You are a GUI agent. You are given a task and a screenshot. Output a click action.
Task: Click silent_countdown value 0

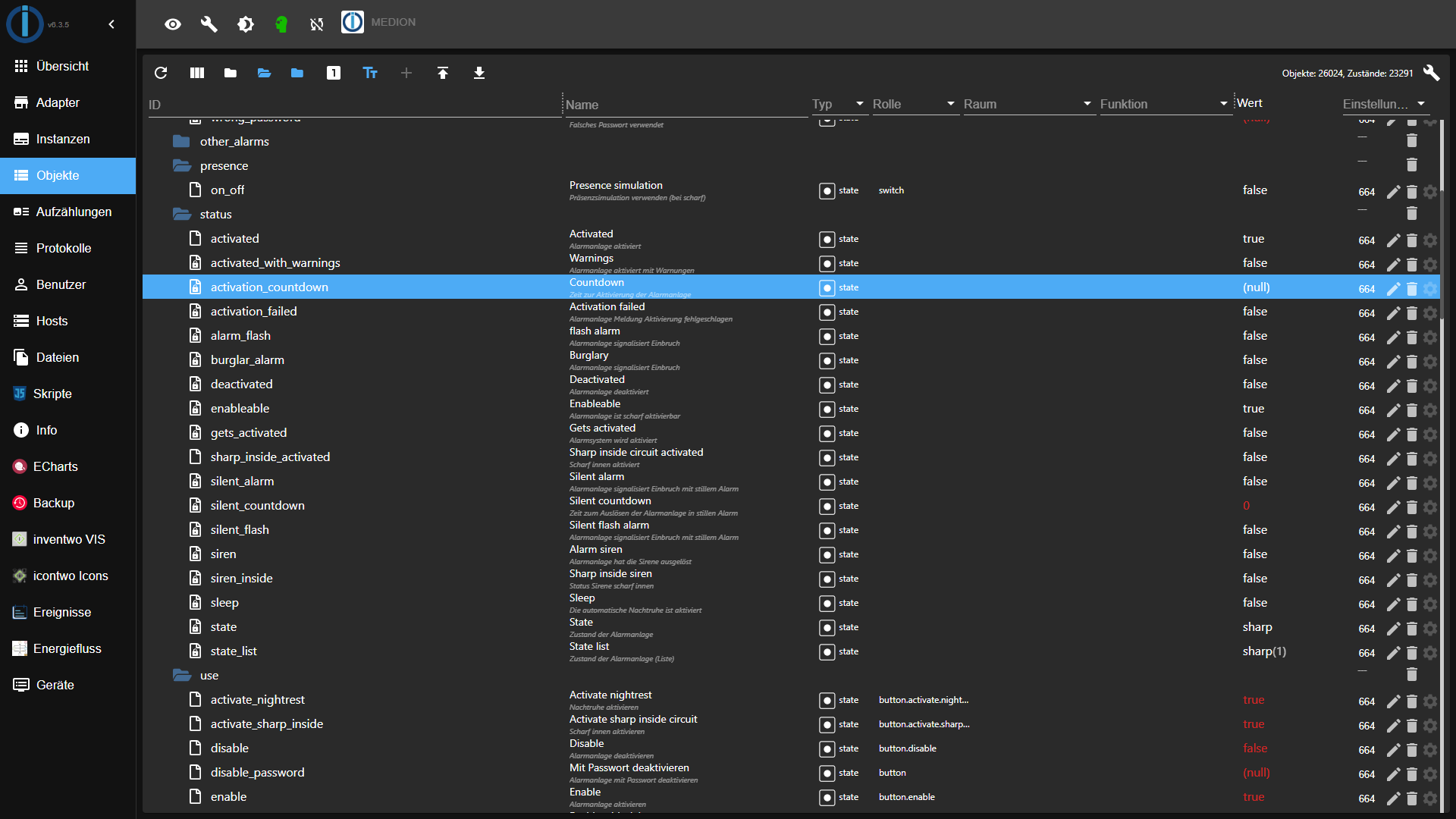pyautogui.click(x=1246, y=506)
